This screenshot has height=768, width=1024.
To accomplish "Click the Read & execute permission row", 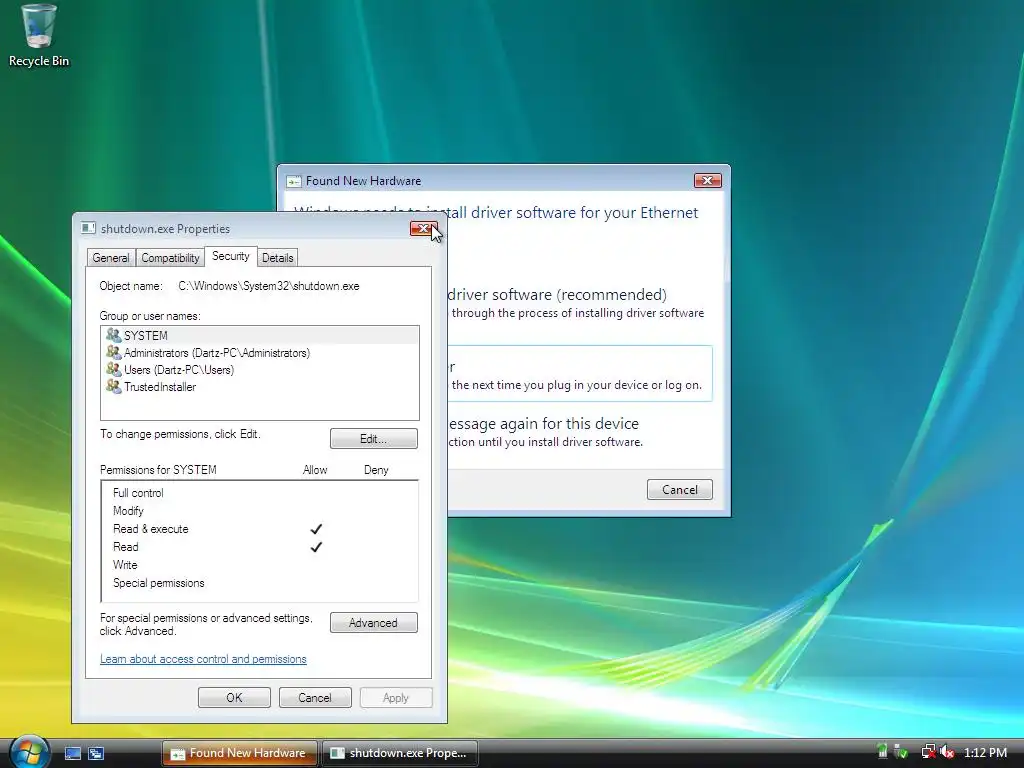I will [260, 529].
